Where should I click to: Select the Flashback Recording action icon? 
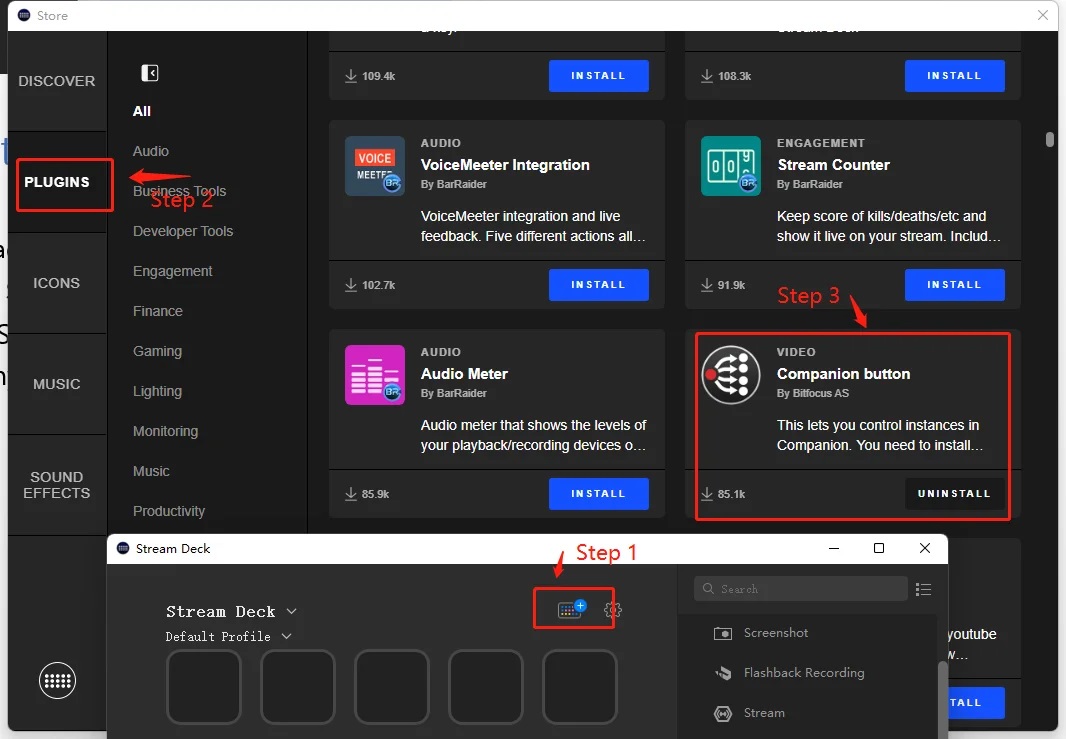click(x=723, y=673)
